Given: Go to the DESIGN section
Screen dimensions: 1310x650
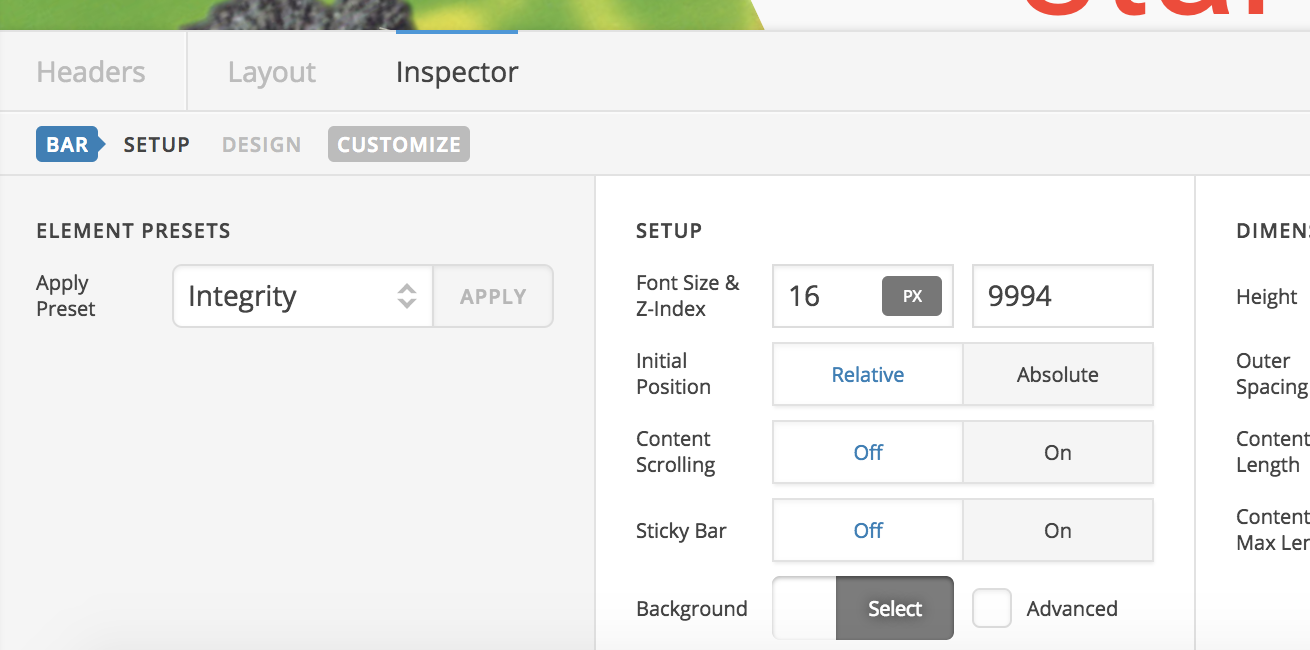Looking at the screenshot, I should pos(261,145).
